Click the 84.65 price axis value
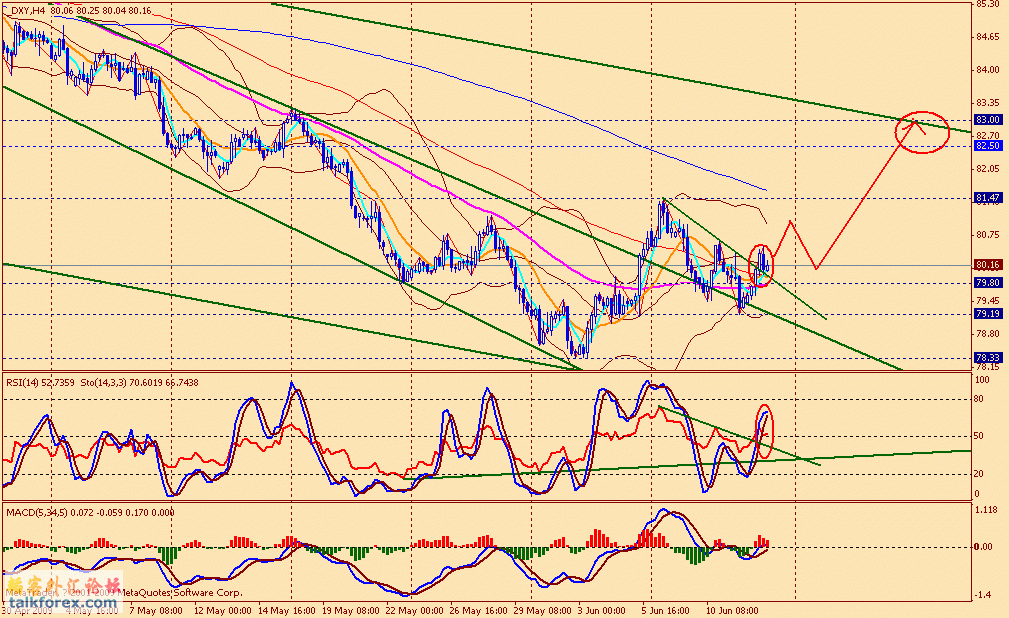Image resolution: width=1009 pixels, height=618 pixels. (x=988, y=37)
